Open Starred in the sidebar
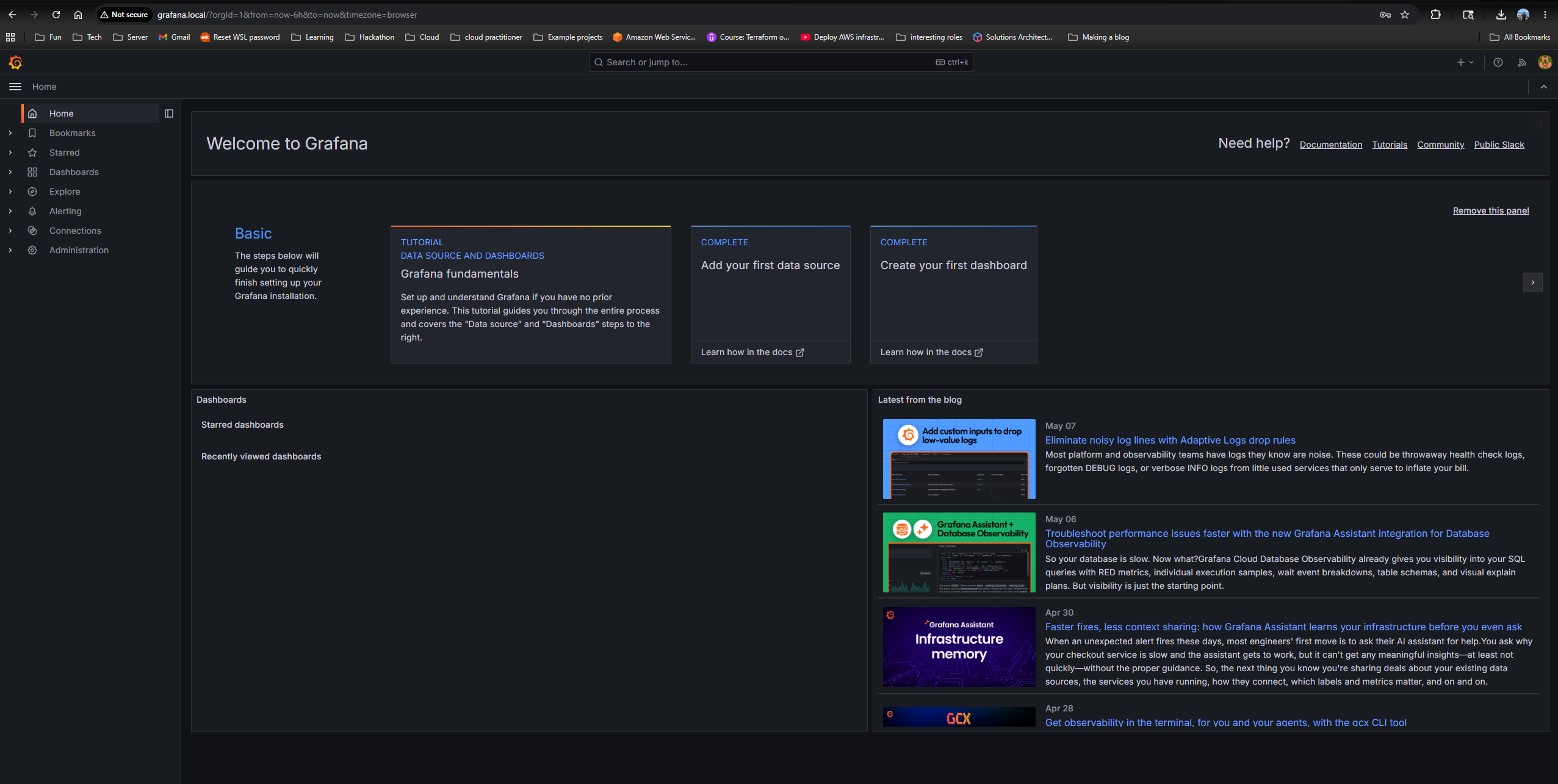1558x784 pixels. pyautogui.click(x=64, y=153)
